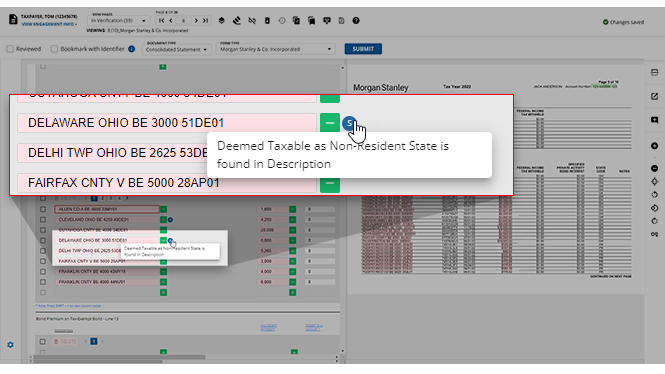Click the copy-with-check clipboard toolbar icon
The image size is (665, 374).
(x=296, y=20)
